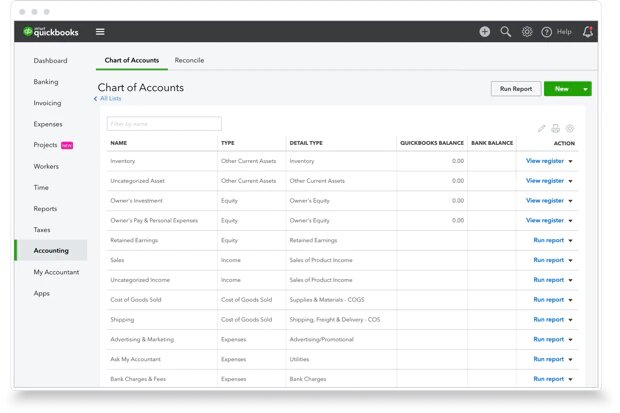Click the QUICKBOOKS BALANCE column header

click(x=432, y=143)
